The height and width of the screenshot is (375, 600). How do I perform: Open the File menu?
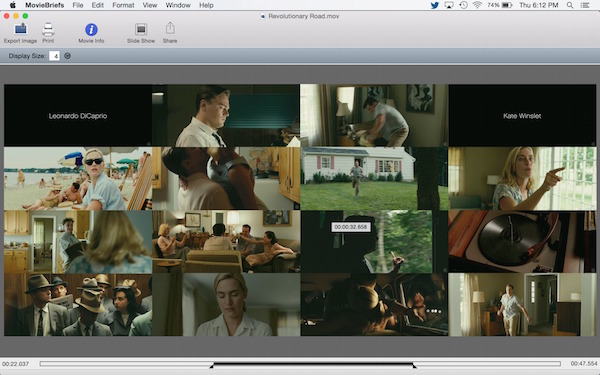(x=78, y=5)
